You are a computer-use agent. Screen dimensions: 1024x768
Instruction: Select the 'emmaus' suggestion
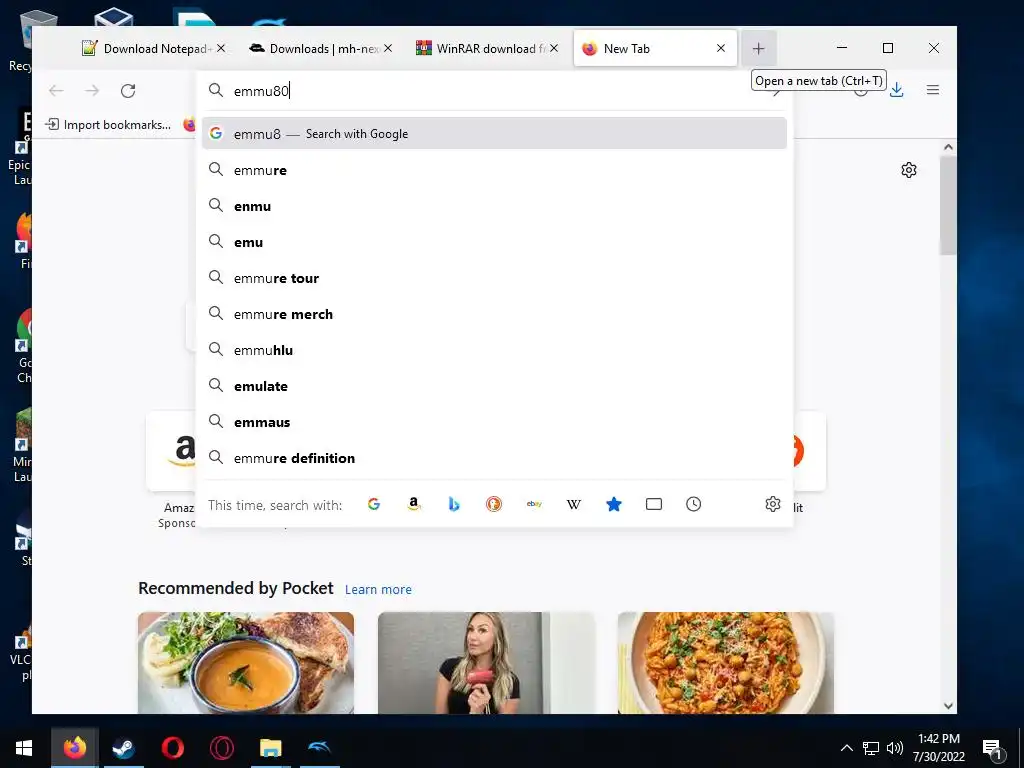(x=494, y=422)
